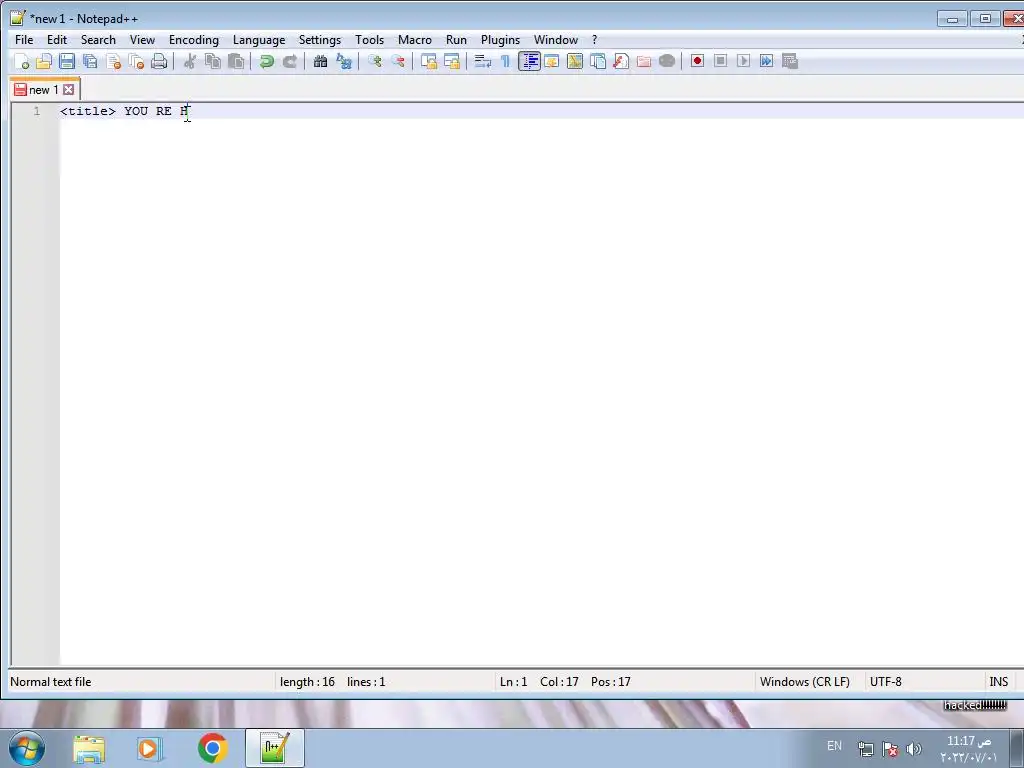
Task: Open File Explorer from taskbar
Action: tap(89, 748)
